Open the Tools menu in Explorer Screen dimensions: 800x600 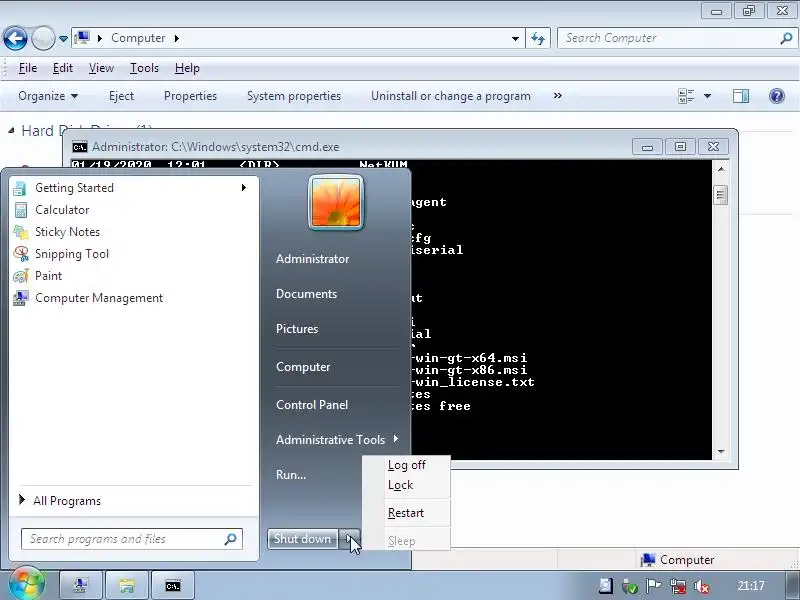[144, 68]
